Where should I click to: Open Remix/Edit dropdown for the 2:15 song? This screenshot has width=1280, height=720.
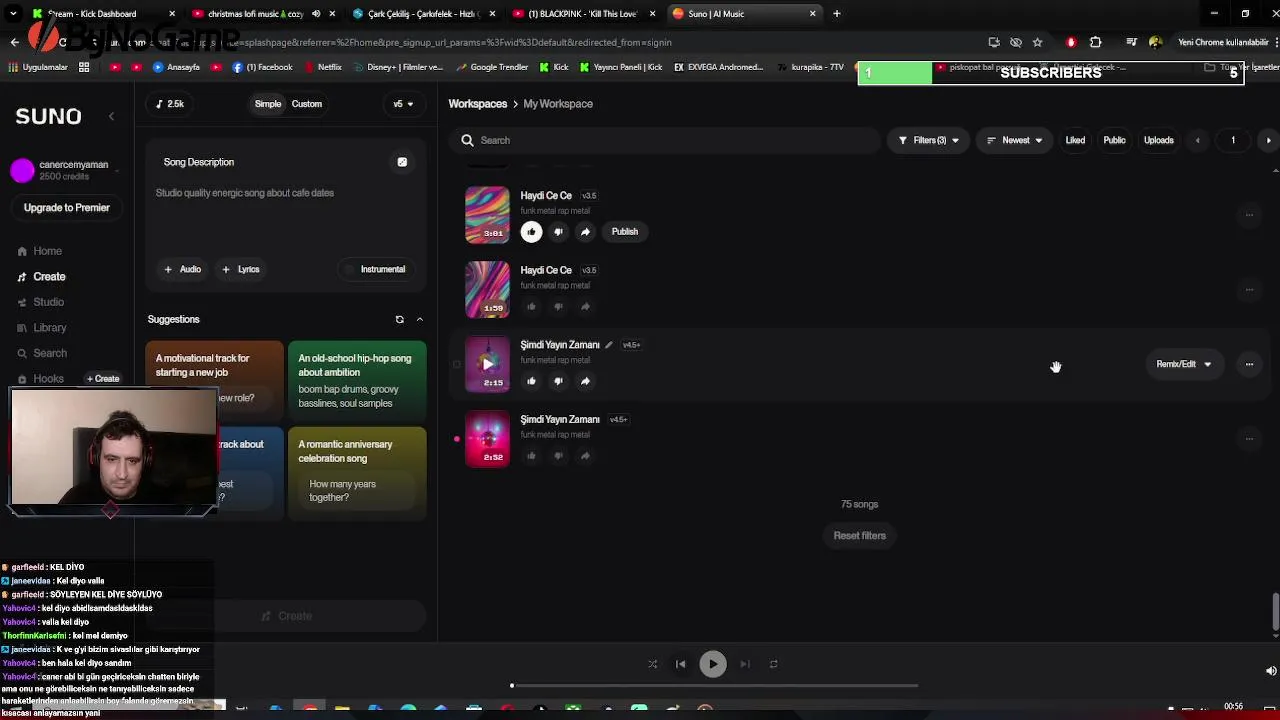(x=1183, y=364)
